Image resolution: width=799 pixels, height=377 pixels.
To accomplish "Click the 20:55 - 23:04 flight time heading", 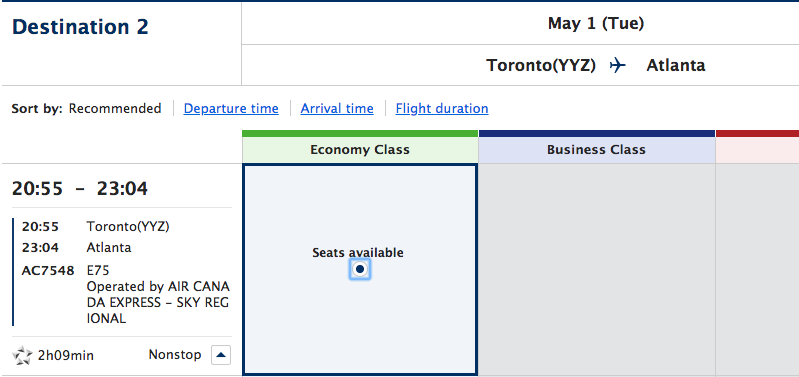I will (80, 189).
